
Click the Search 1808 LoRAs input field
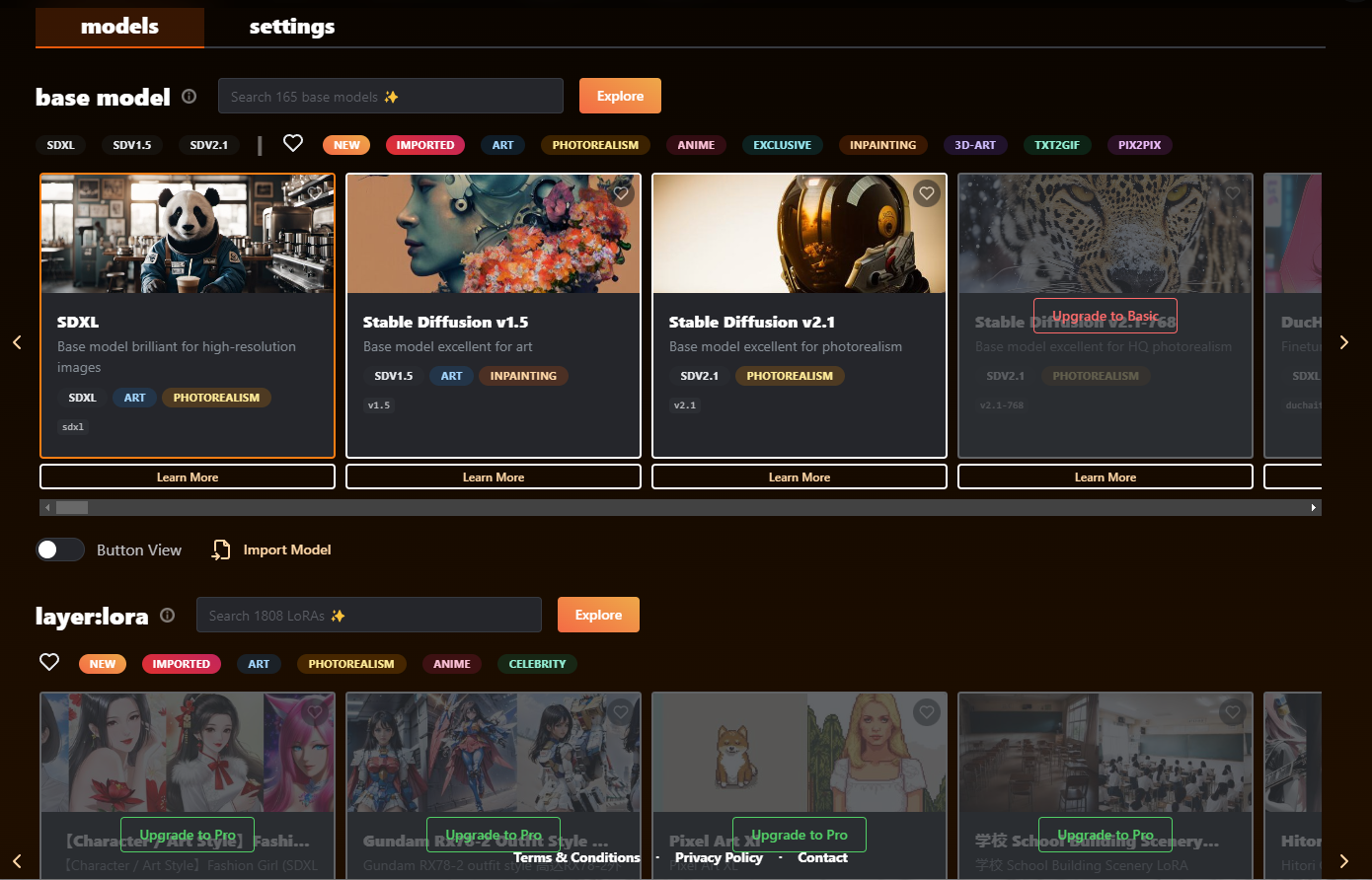tap(369, 616)
